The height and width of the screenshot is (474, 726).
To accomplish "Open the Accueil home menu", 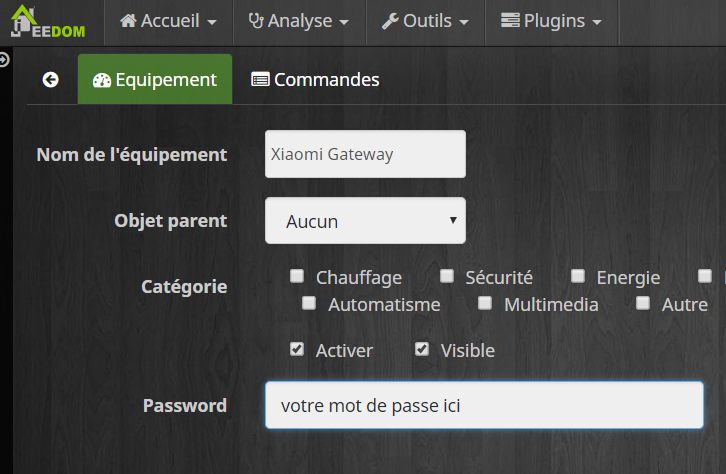I will 168,21.
